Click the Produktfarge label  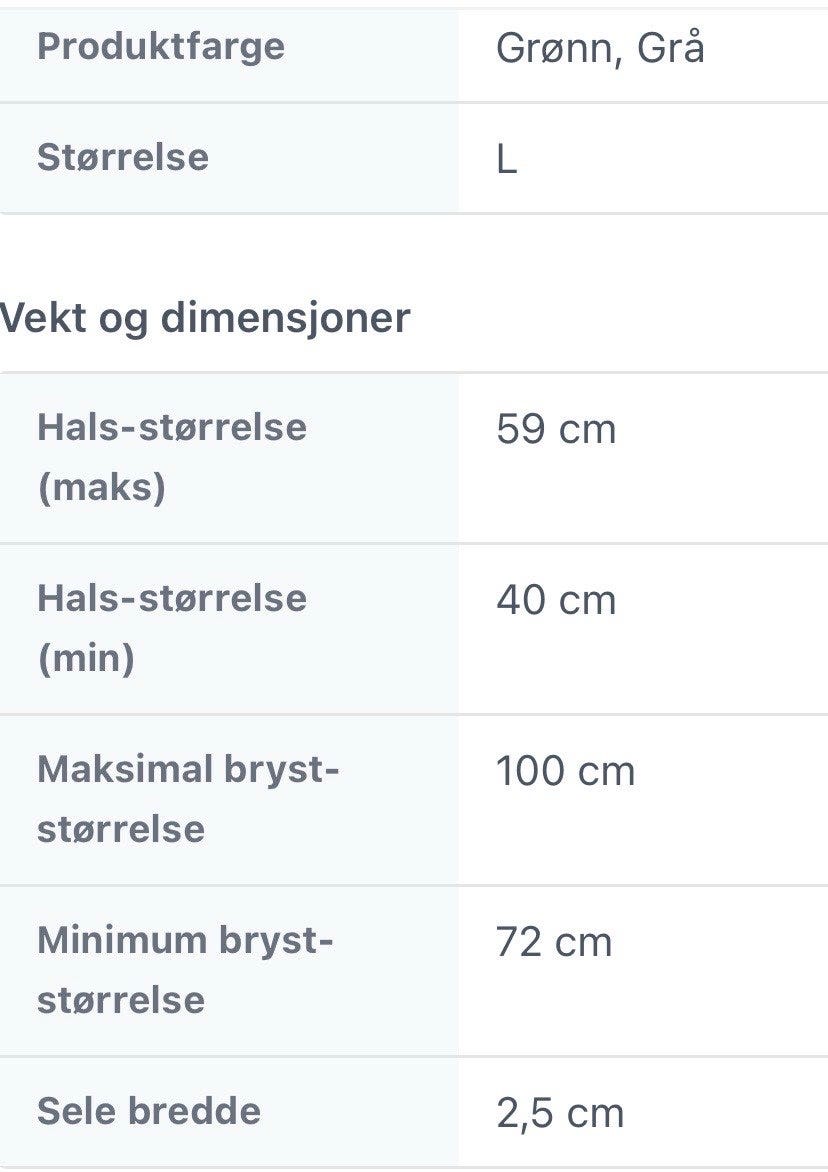[160, 47]
